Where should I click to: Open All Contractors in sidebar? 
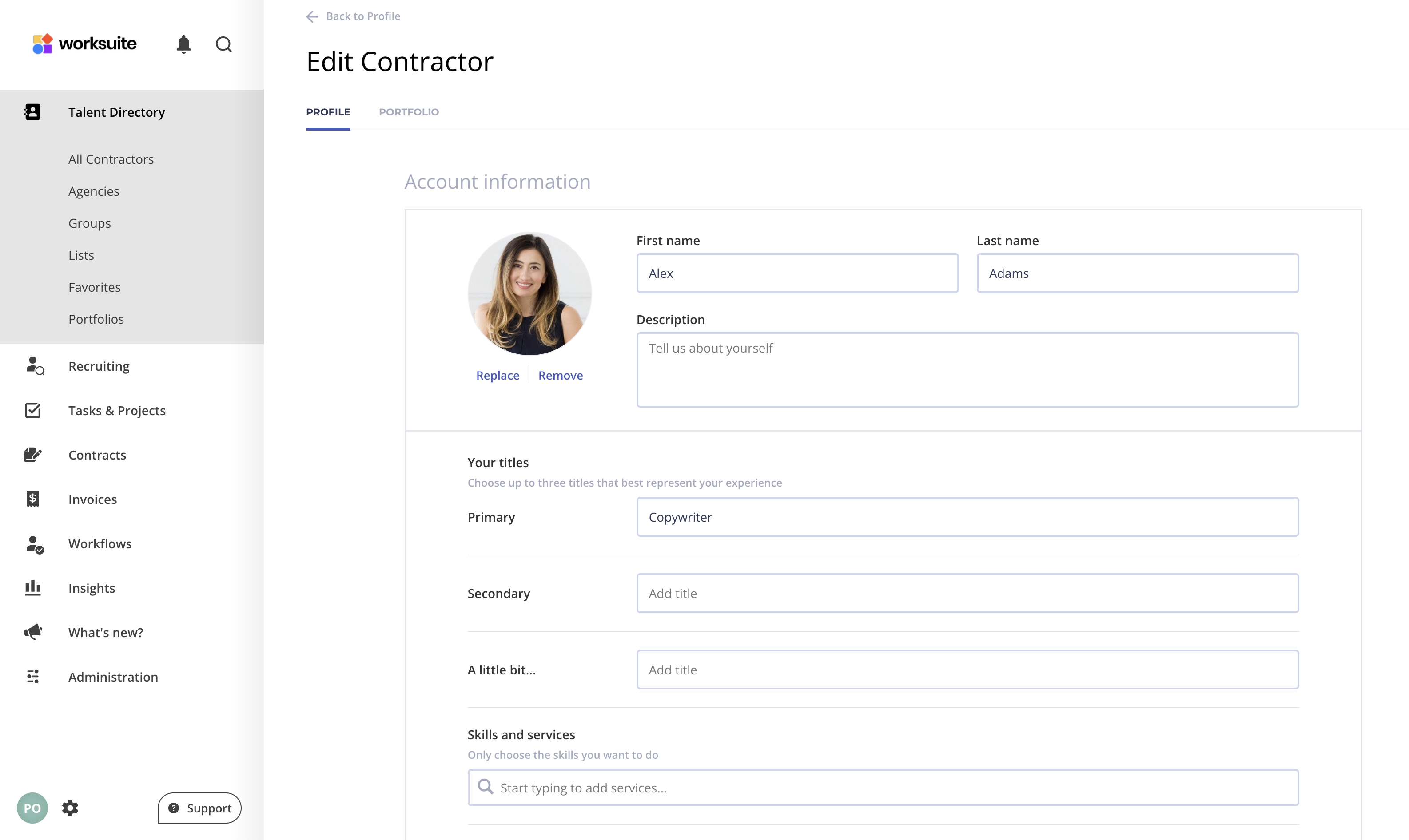coord(111,159)
